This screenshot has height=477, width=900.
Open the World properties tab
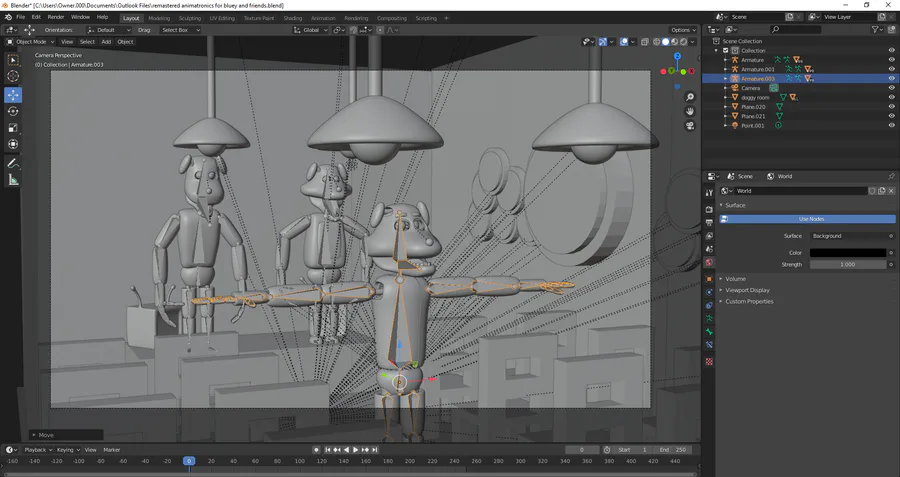point(709,262)
